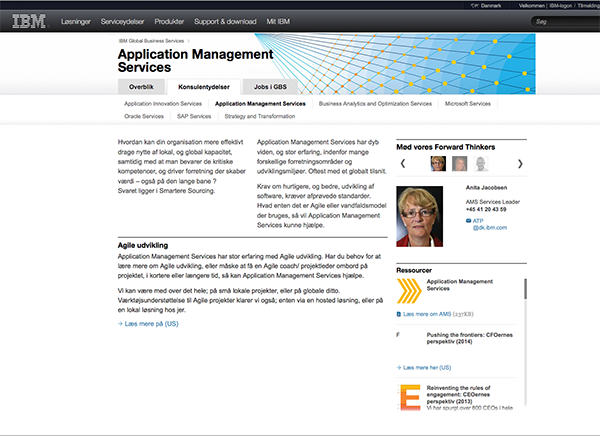Screen dimensions: 600x436
Task: Open the Servicesydelser menu
Action: click(135, 20)
